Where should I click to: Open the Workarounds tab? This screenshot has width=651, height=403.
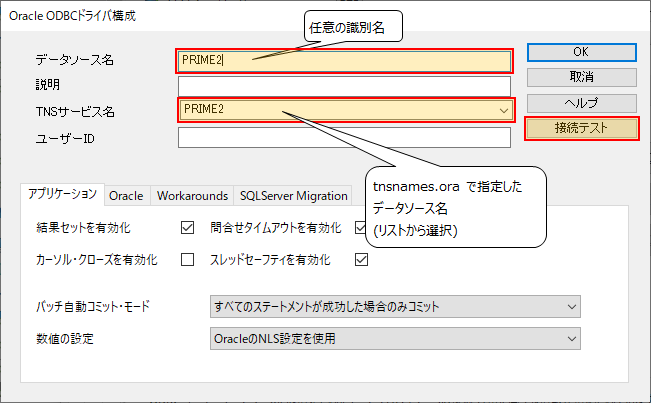192,195
